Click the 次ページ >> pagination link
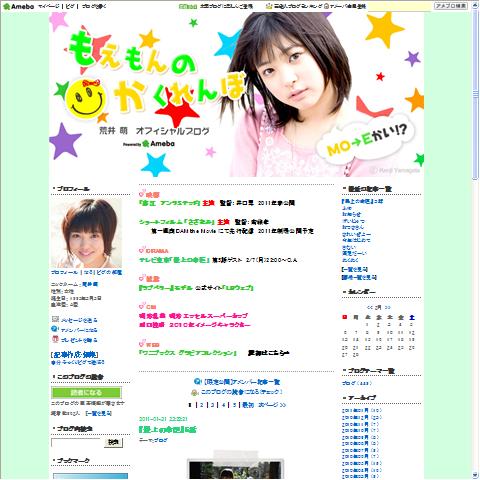The image size is (480, 480). pyautogui.click(x=272, y=405)
